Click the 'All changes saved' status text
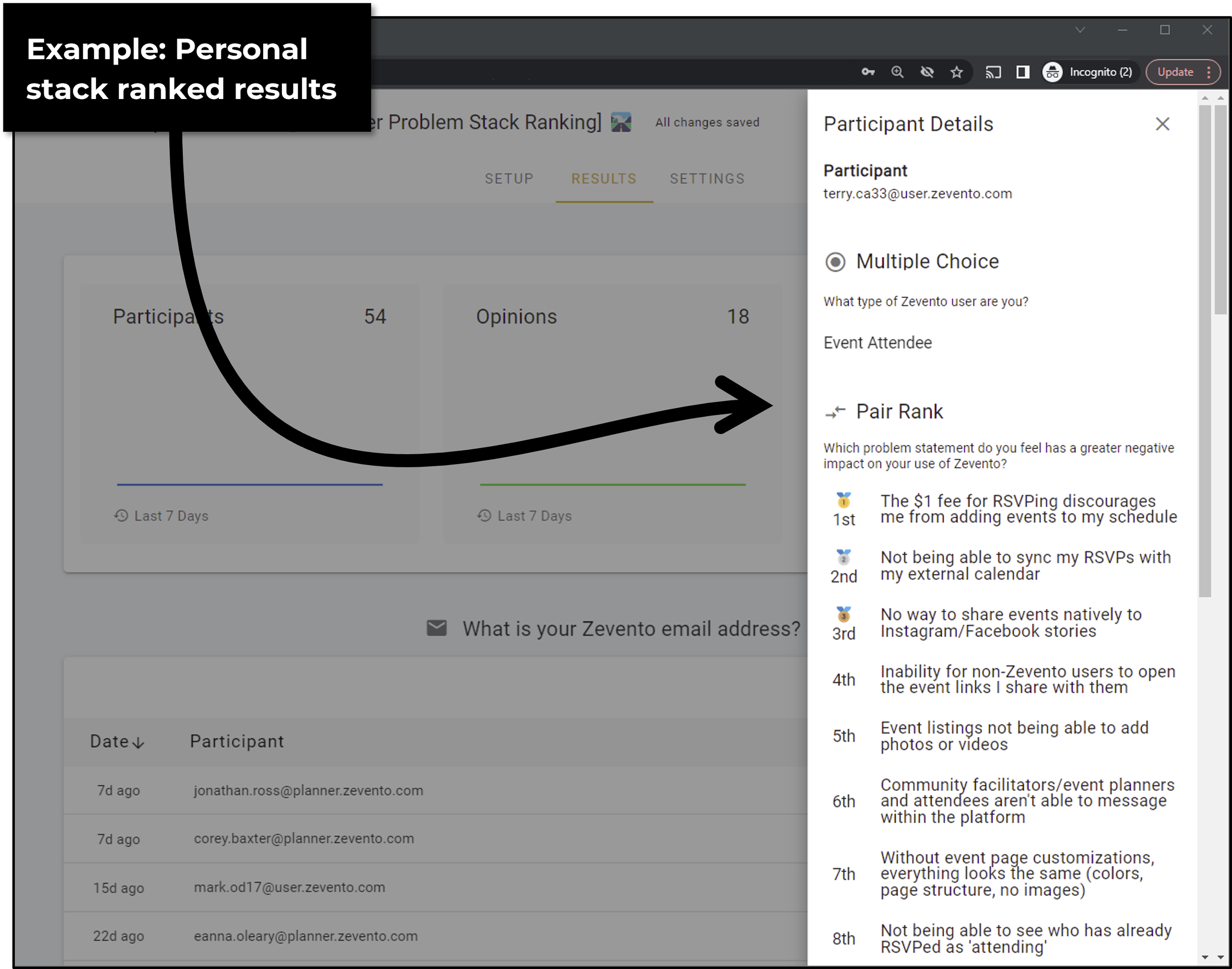The image size is (1232, 969). 707,122
